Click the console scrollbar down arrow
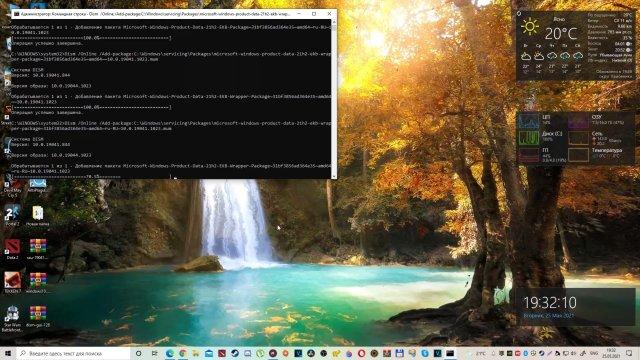 pyautogui.click(x=334, y=176)
